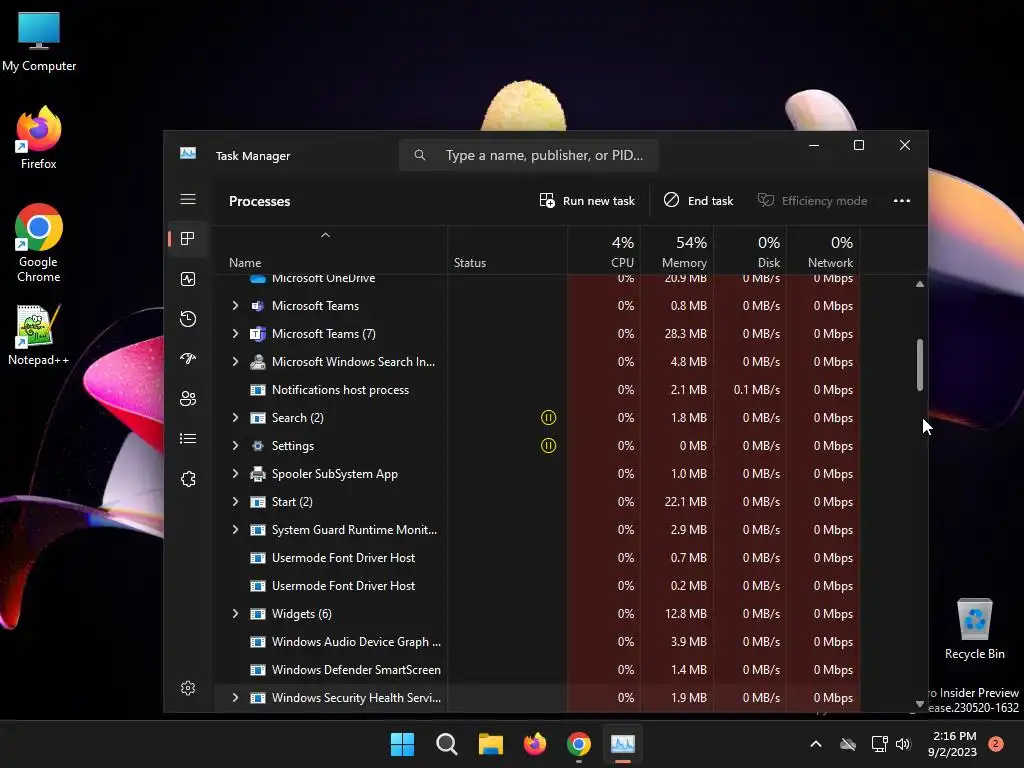Sort processes by the Name column header
The height and width of the screenshot is (768, 1024).
pos(330,251)
